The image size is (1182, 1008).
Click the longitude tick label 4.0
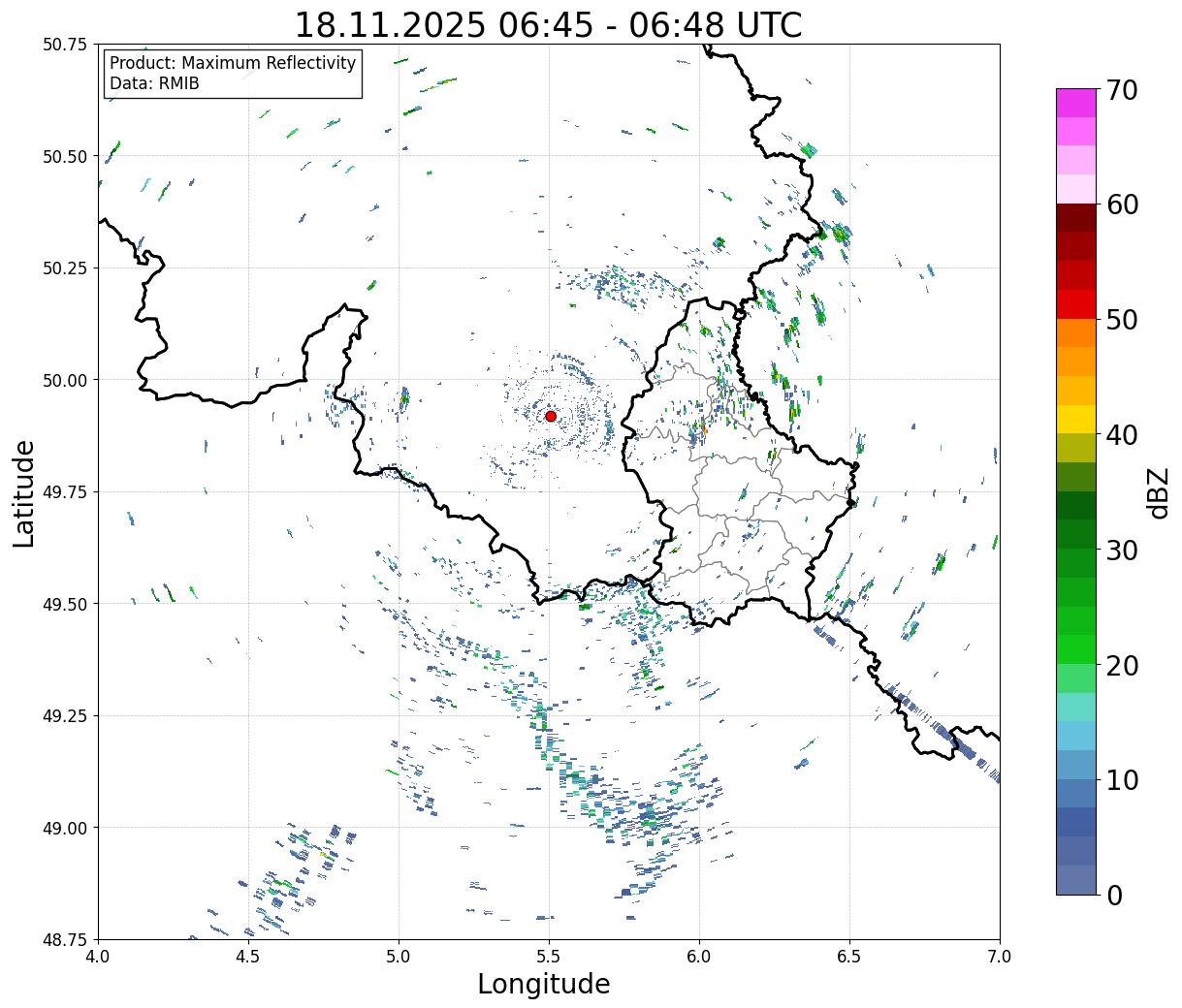coord(98,957)
